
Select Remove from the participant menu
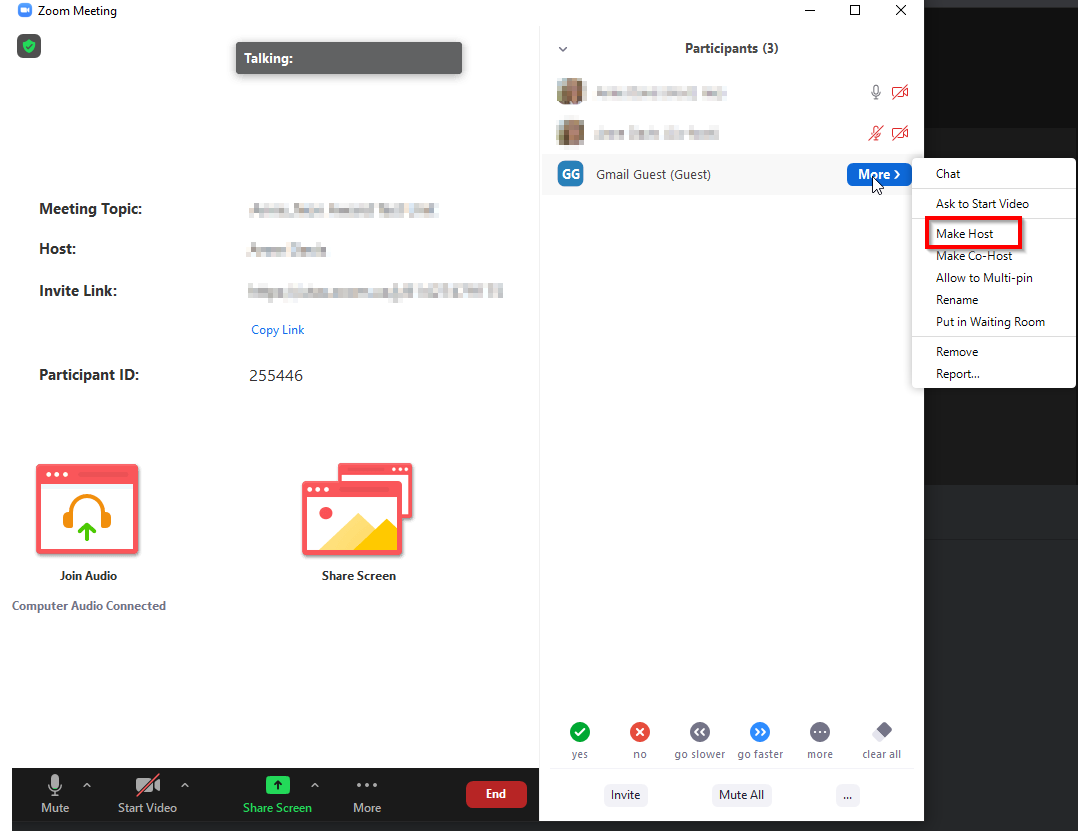click(x=993, y=351)
